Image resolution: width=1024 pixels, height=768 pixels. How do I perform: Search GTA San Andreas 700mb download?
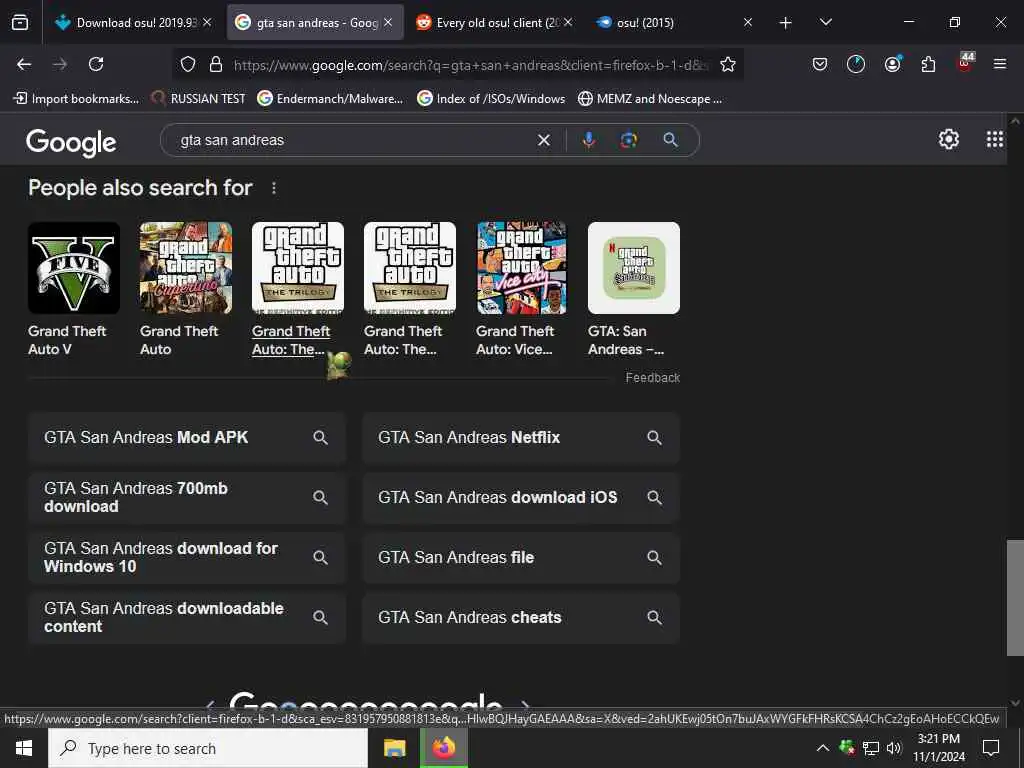tap(187, 498)
